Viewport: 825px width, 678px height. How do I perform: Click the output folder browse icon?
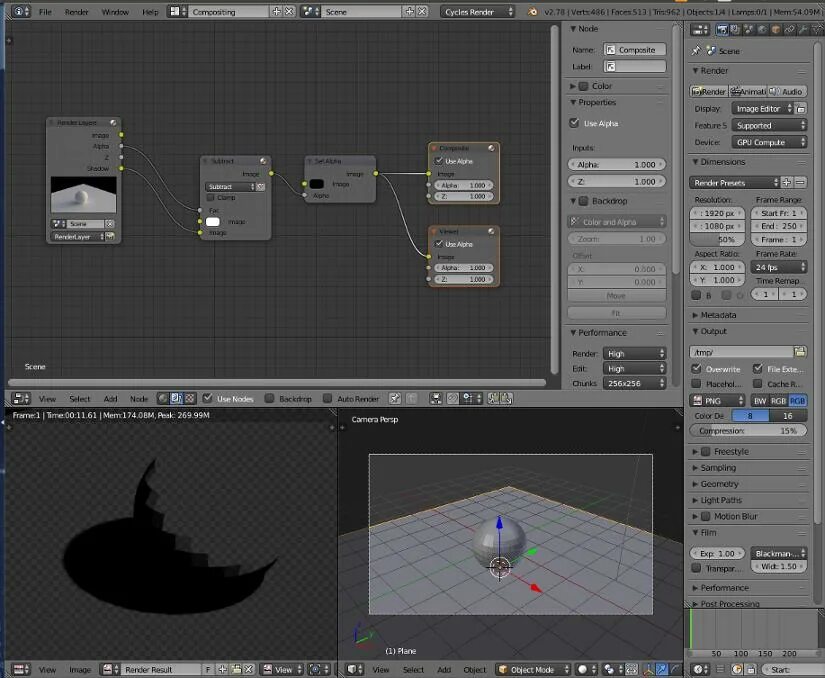tap(800, 352)
